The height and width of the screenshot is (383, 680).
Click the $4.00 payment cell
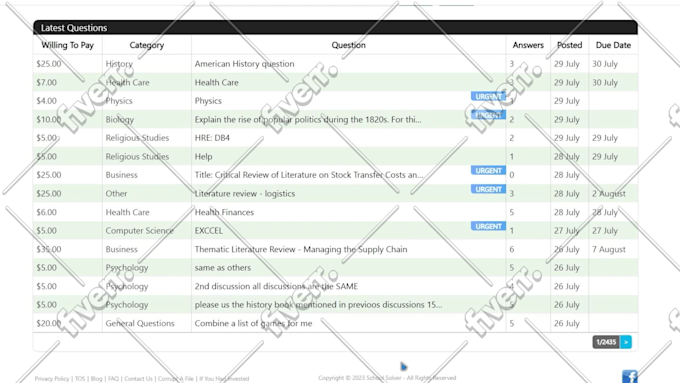pyautogui.click(x=46, y=101)
